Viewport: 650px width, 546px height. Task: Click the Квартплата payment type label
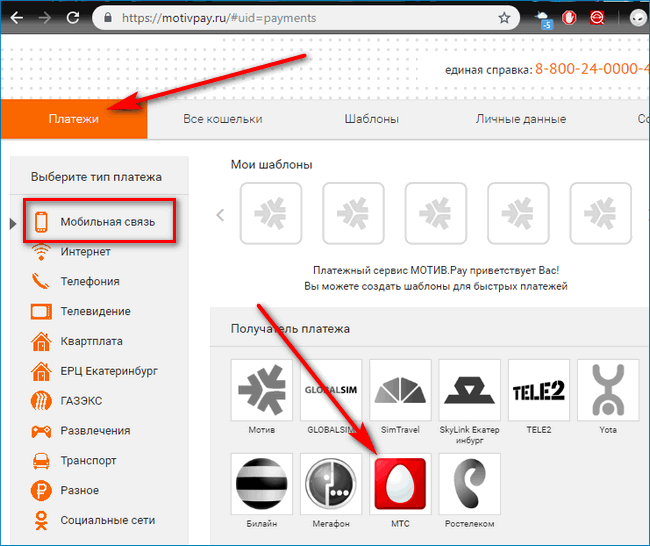pos(92,341)
